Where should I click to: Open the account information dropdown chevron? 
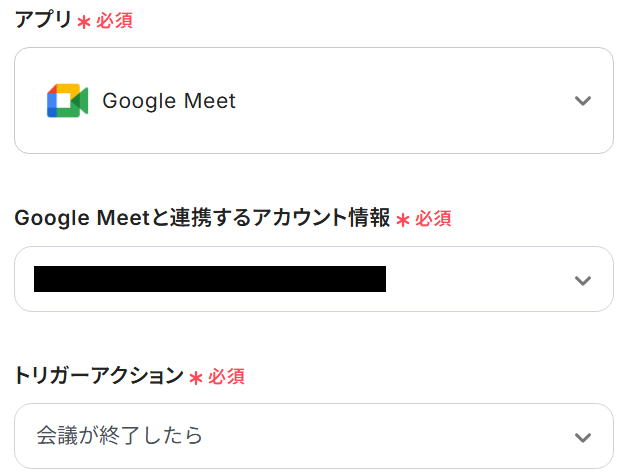[x=583, y=280]
